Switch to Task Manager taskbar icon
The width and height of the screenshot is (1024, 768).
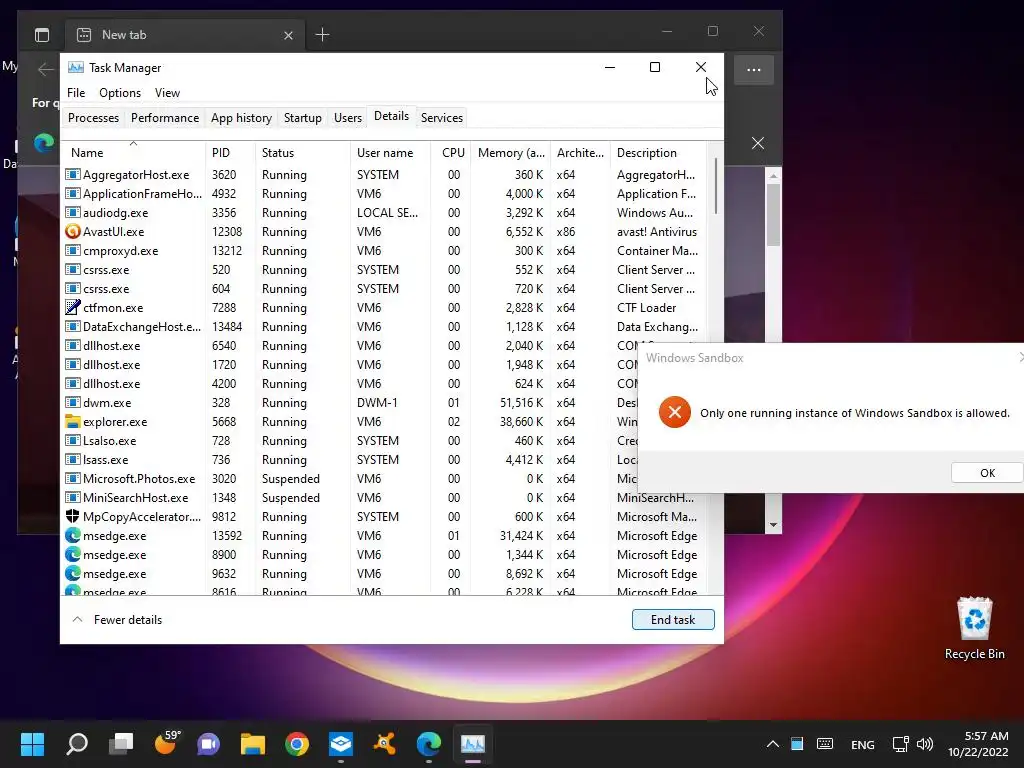[473, 744]
